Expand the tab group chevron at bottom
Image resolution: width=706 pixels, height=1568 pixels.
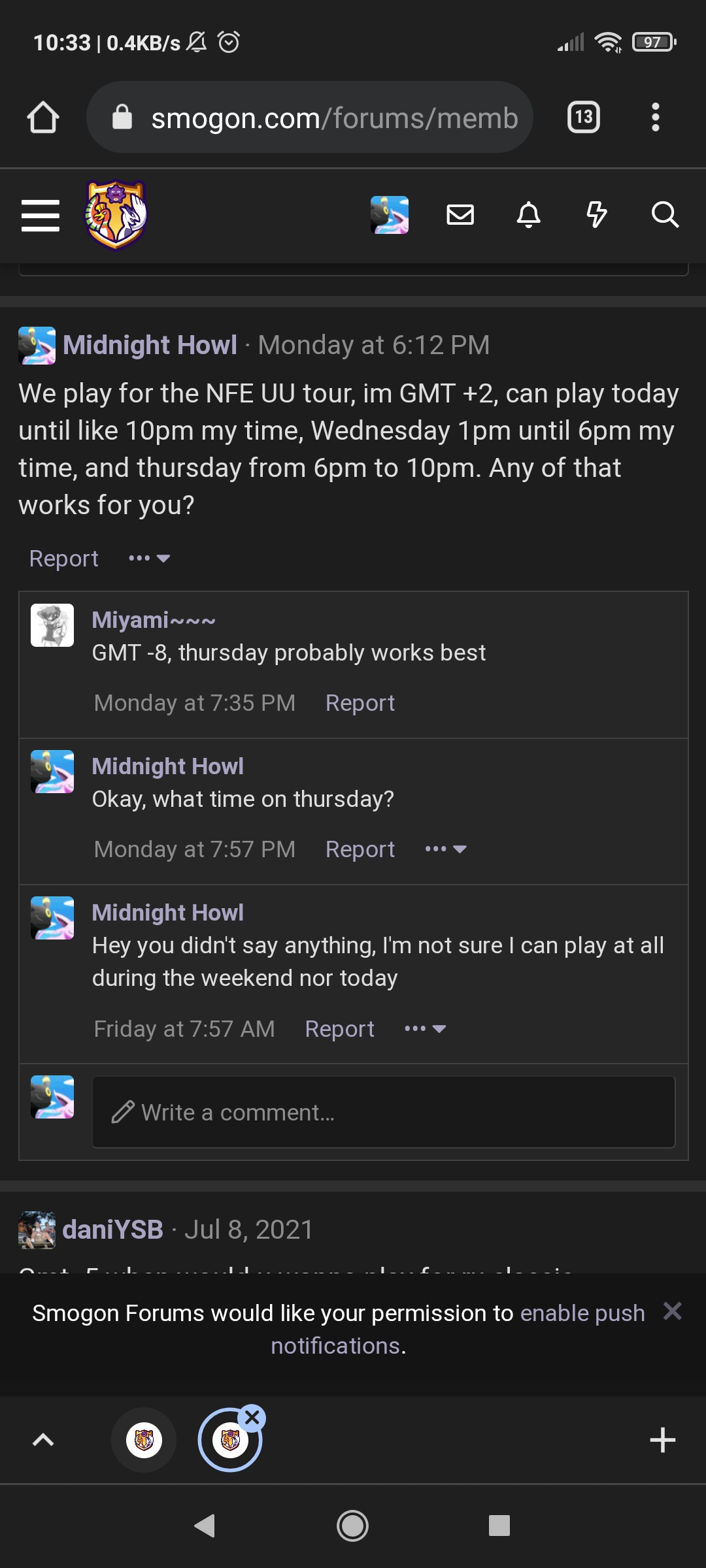tap(43, 1439)
